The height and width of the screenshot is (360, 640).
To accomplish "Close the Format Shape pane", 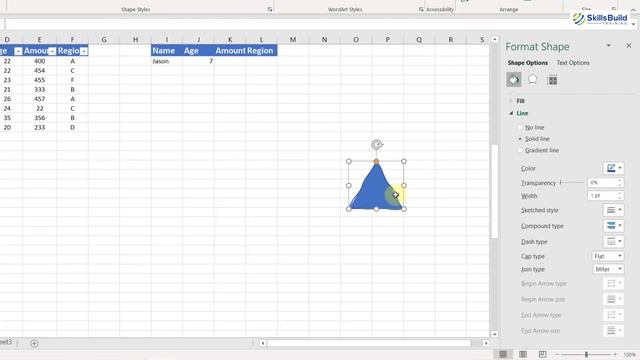I will 629,46.
